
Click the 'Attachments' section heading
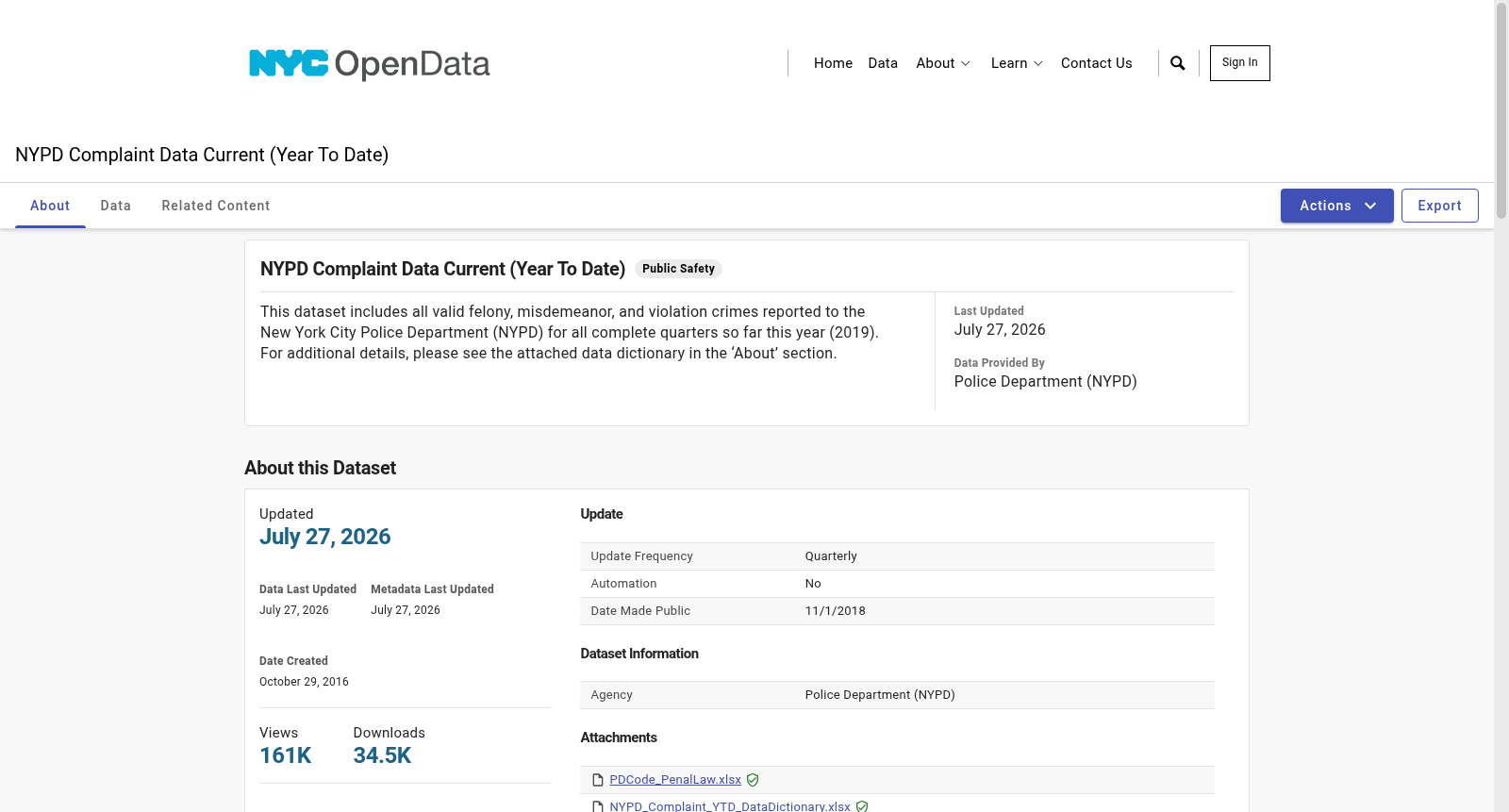tap(619, 737)
